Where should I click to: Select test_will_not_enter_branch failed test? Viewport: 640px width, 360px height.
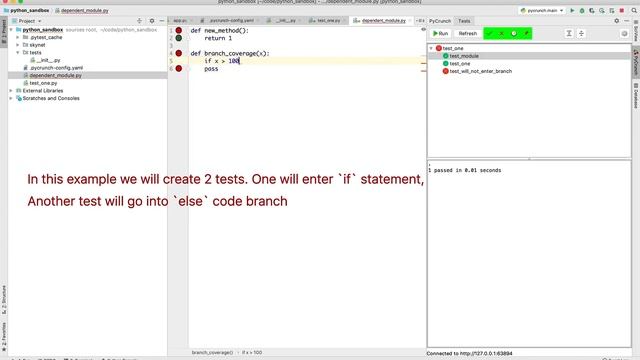coord(480,71)
